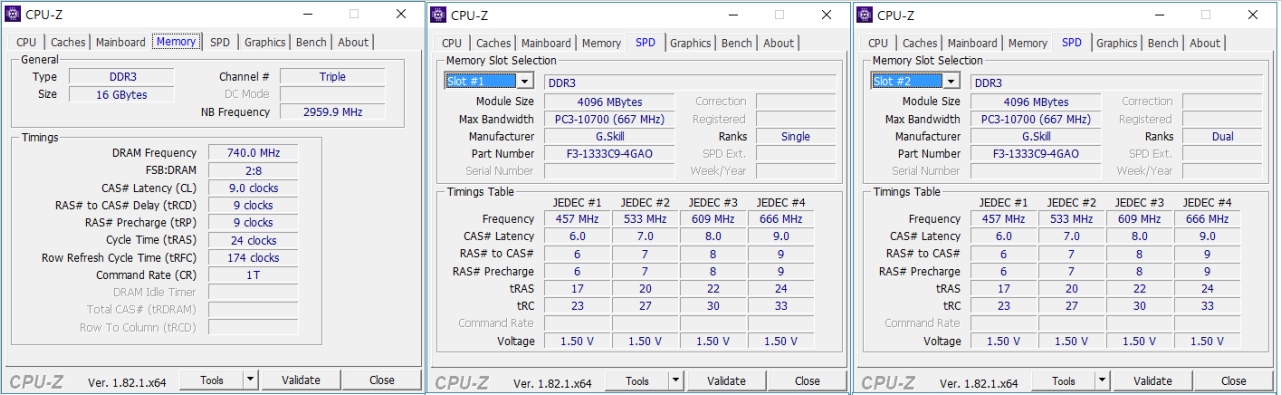Switch to Bench tab in the Memory window
The height and width of the screenshot is (395, 1282).
(311, 42)
